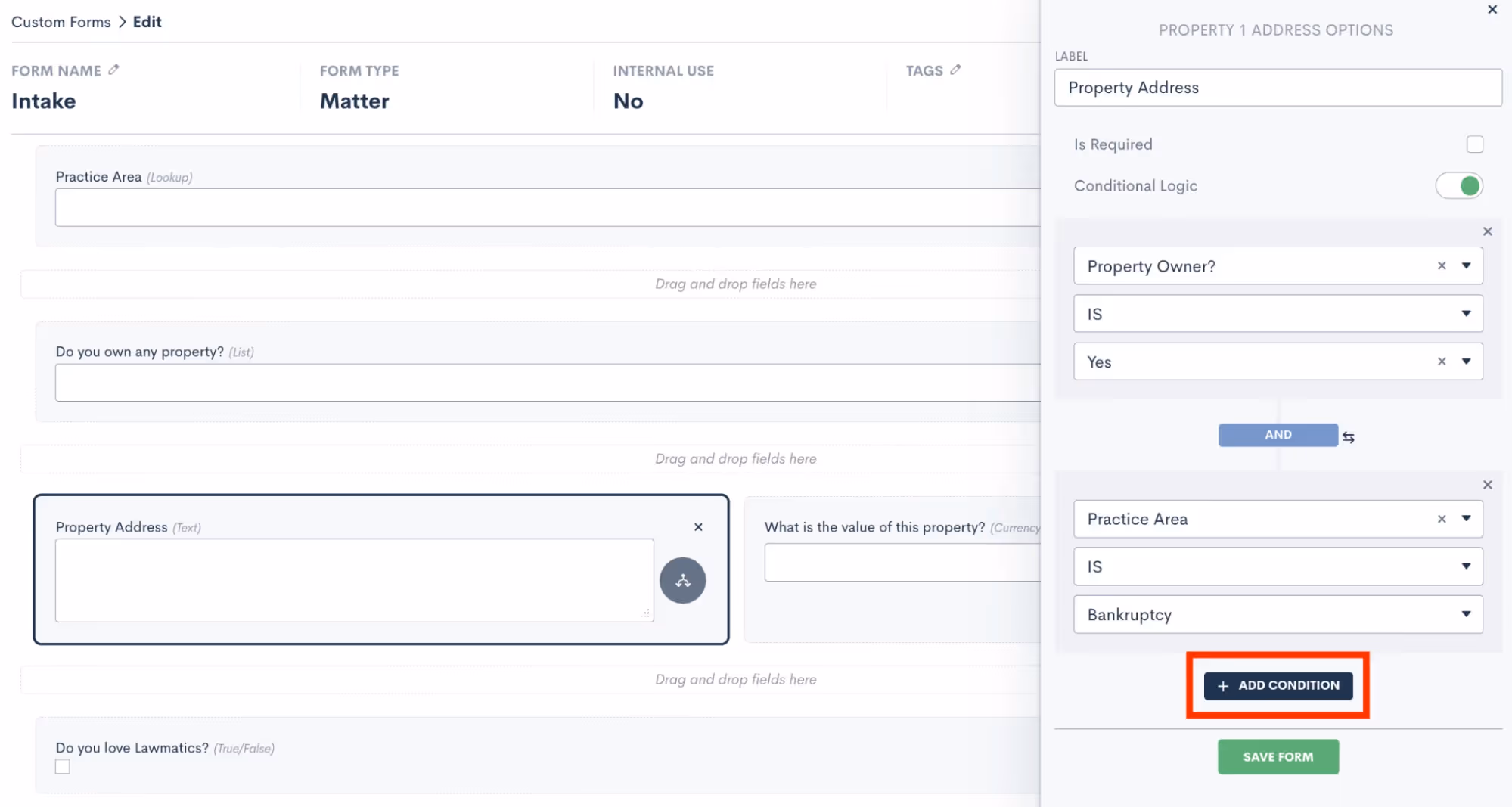Clear the Yes value selection
This screenshot has height=807, width=1512.
1442,362
